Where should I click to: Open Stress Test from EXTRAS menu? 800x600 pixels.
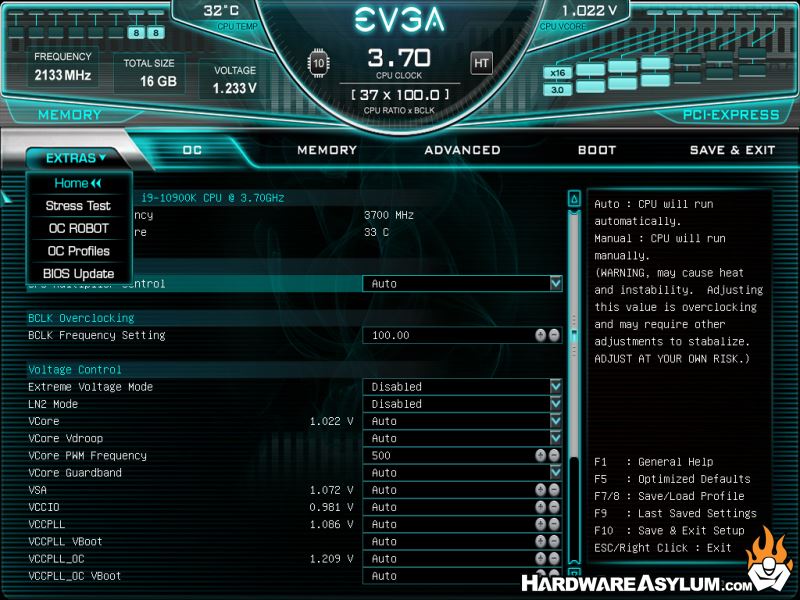pos(78,206)
